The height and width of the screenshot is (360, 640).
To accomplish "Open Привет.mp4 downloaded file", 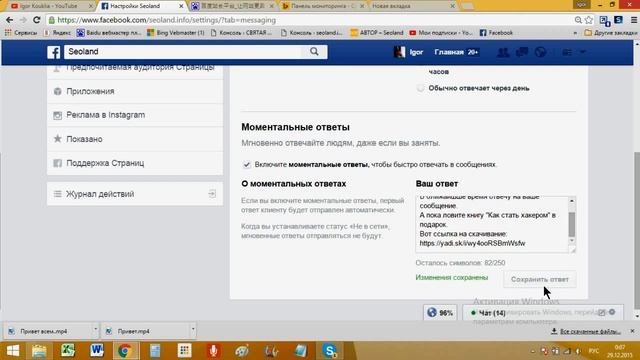I will pos(146,331).
